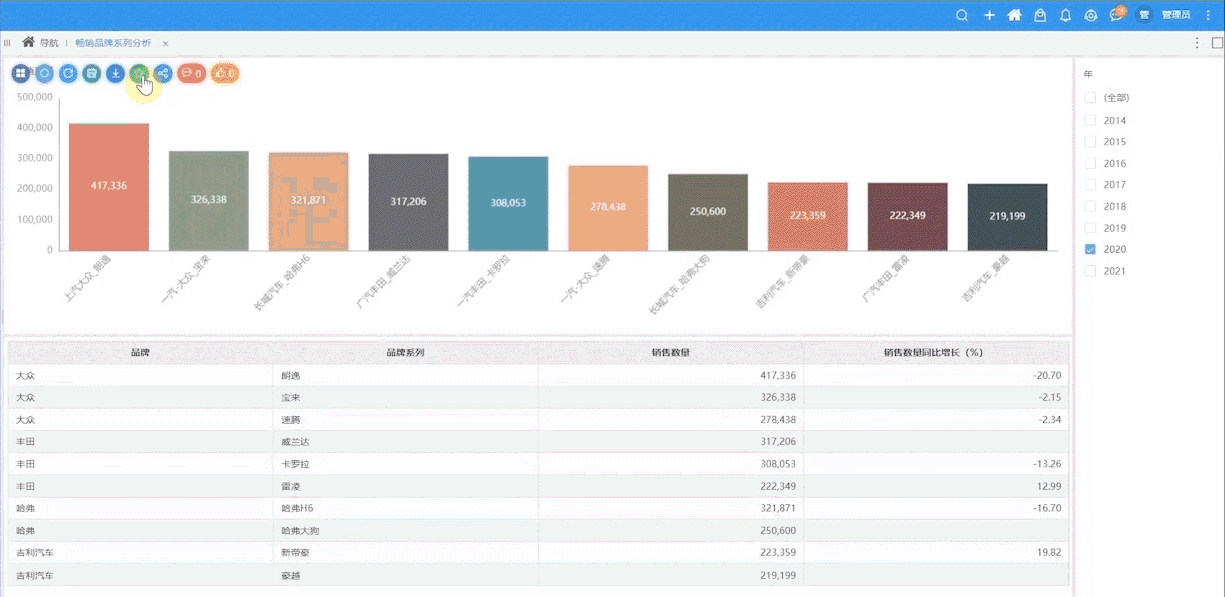1225x597 pixels.
Task: Click the 417,336 bar for 上汽大众_朗逸
Action: coord(109,187)
